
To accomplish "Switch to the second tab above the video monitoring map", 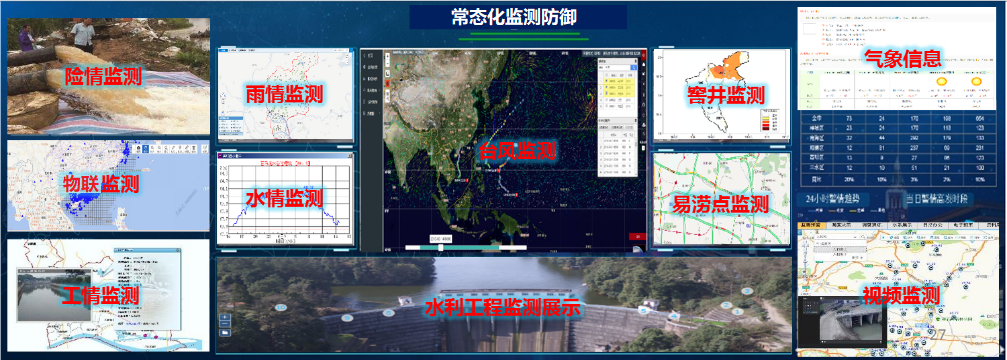I will (x=841, y=225).
